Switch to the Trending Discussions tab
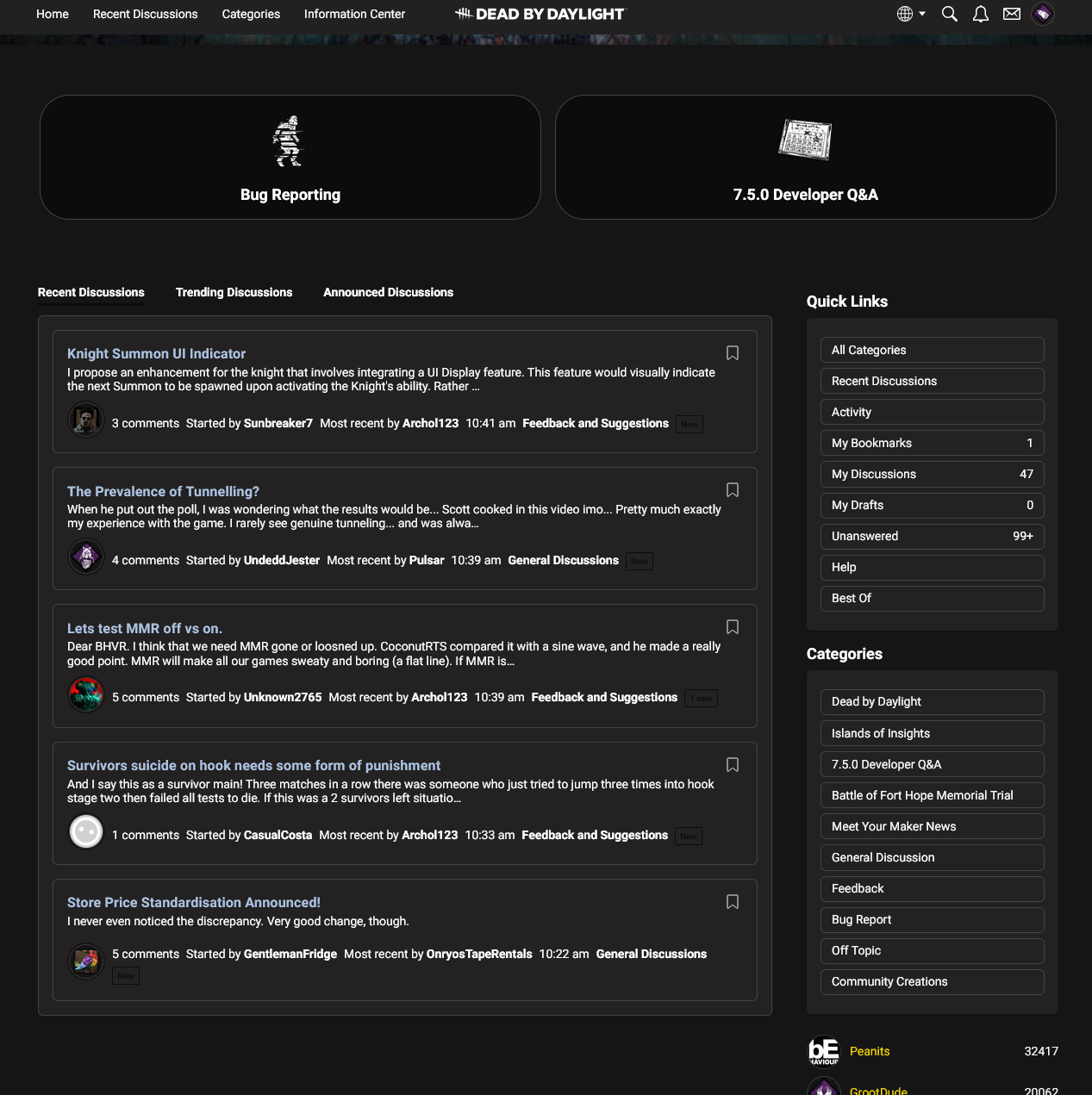Viewport: 1092px width, 1095px height. click(234, 292)
